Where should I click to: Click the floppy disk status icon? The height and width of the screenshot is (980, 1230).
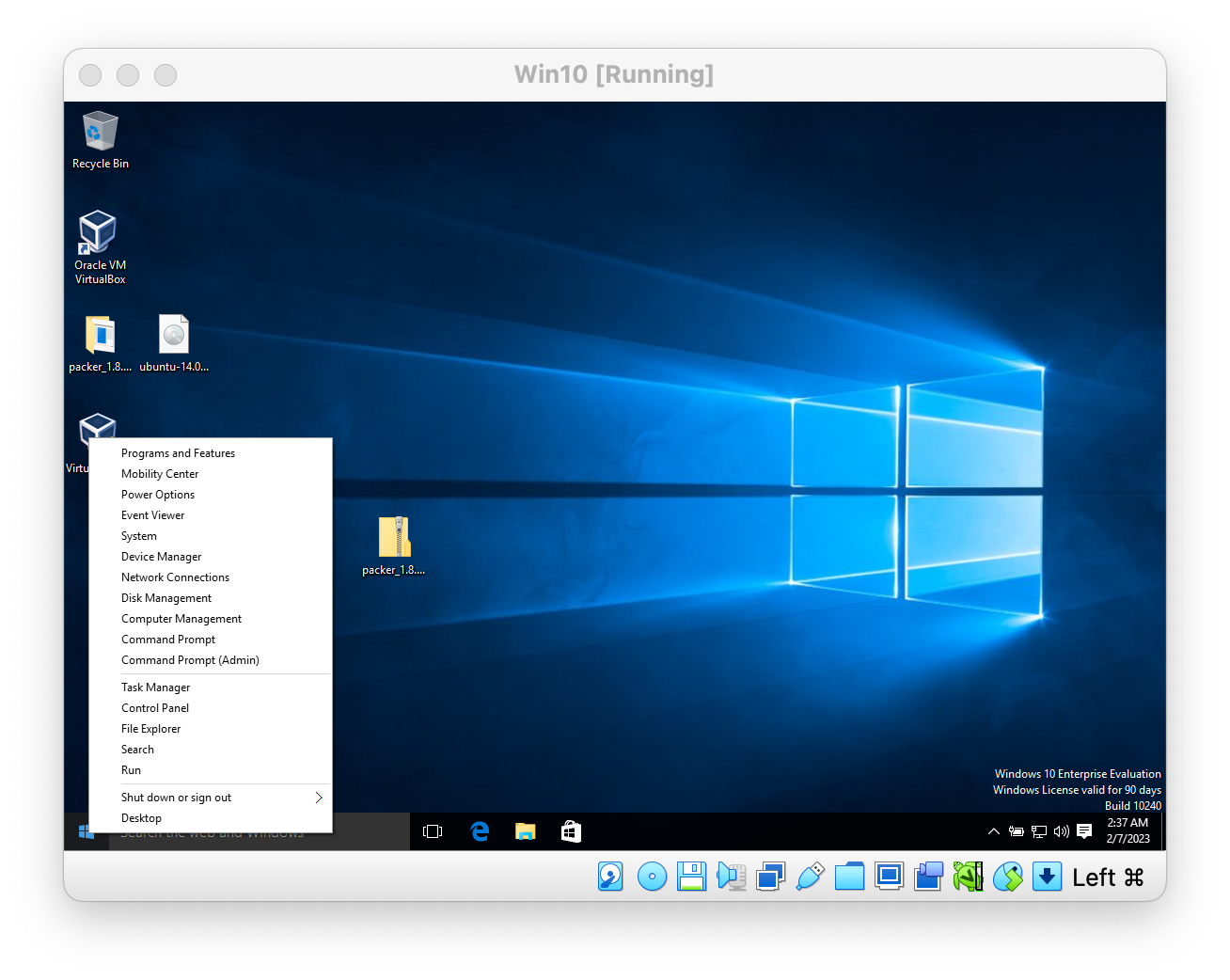[691, 877]
